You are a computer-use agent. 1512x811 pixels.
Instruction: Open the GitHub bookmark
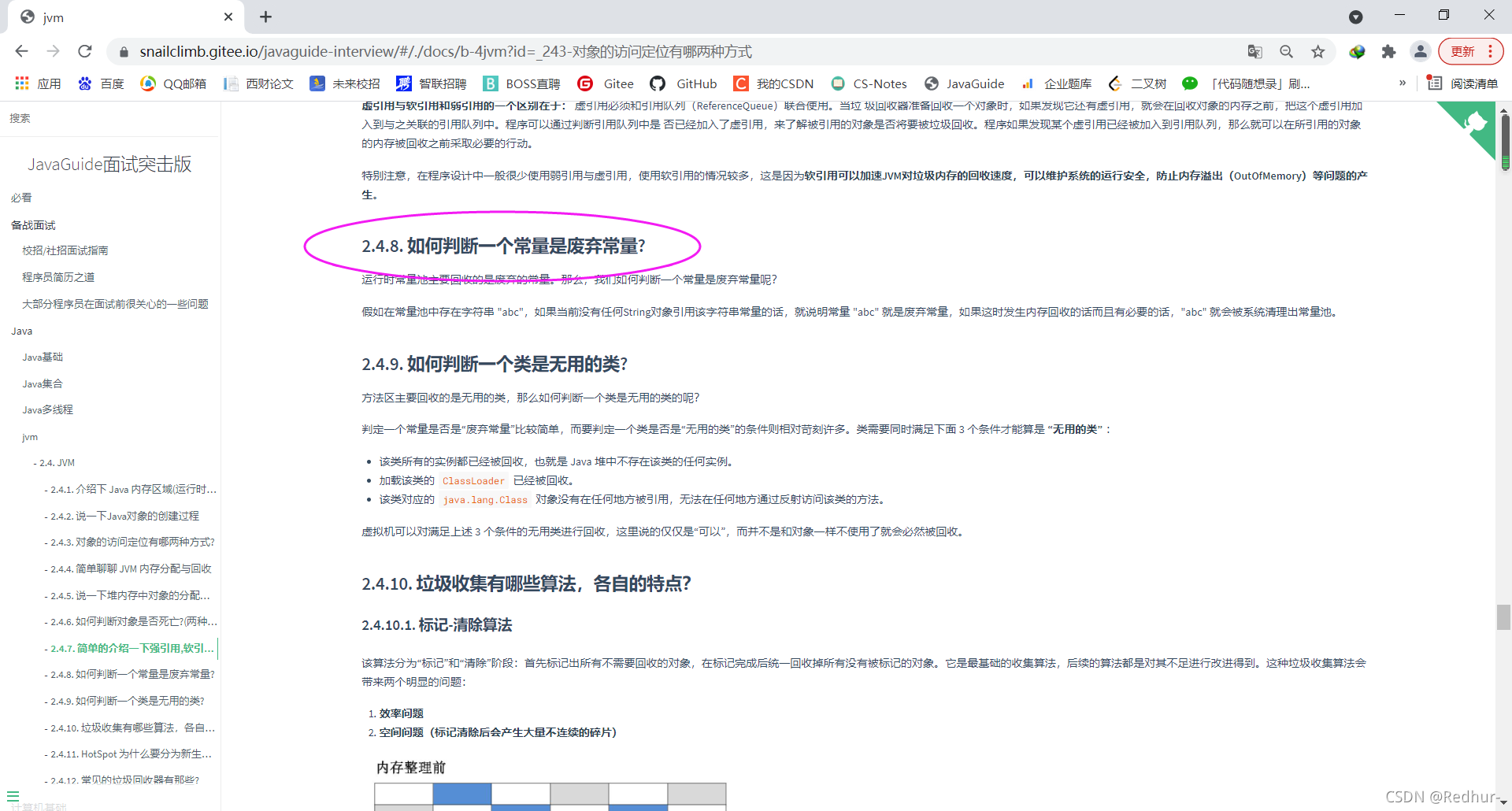click(684, 83)
